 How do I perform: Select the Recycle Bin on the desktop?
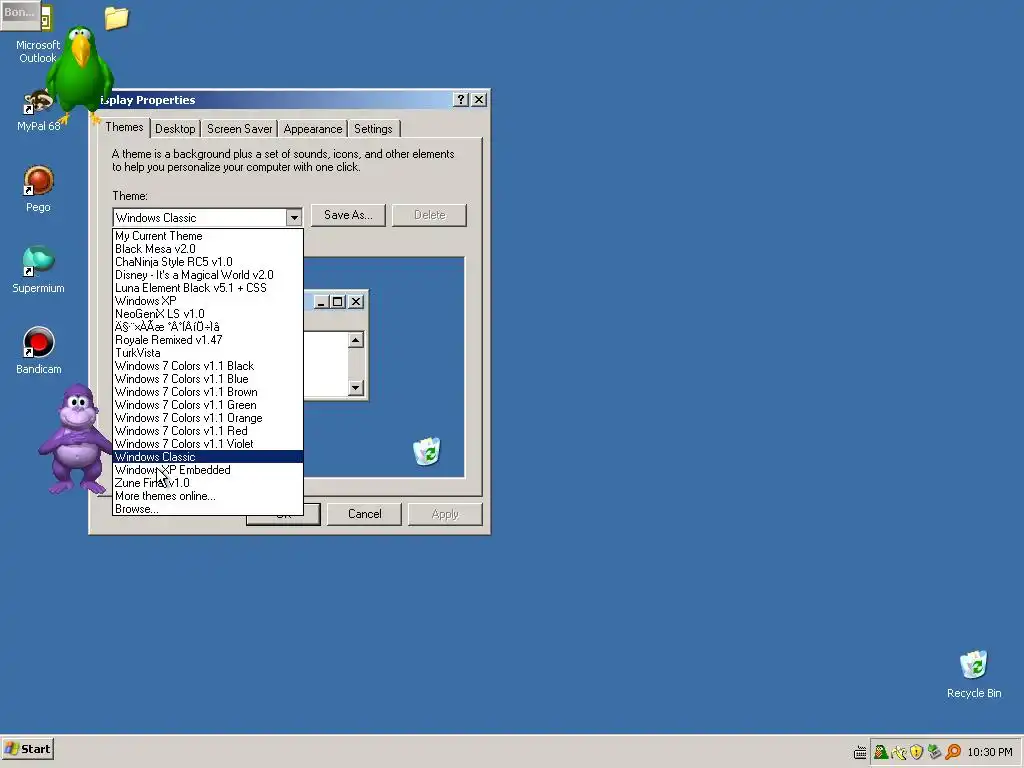(x=974, y=675)
